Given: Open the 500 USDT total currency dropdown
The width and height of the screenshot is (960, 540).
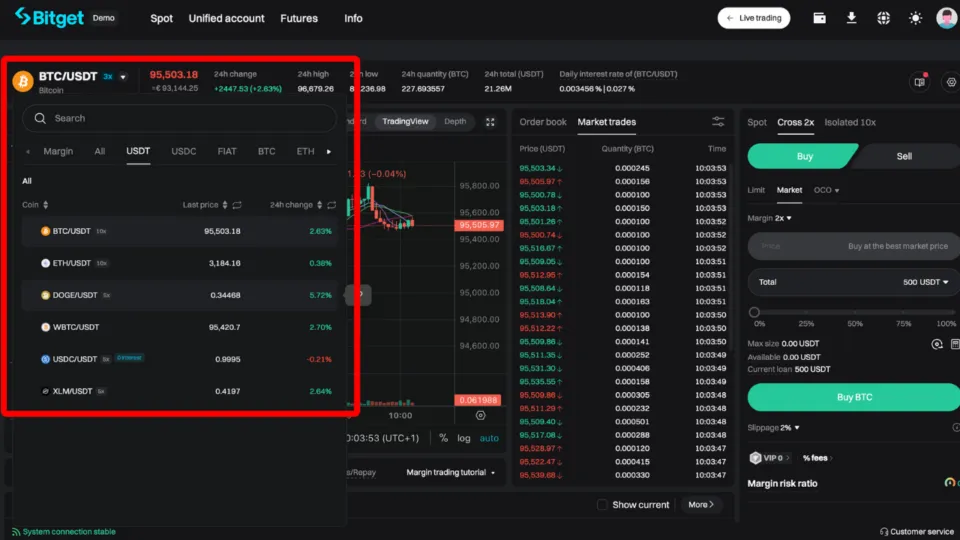Looking at the screenshot, I should tap(926, 282).
